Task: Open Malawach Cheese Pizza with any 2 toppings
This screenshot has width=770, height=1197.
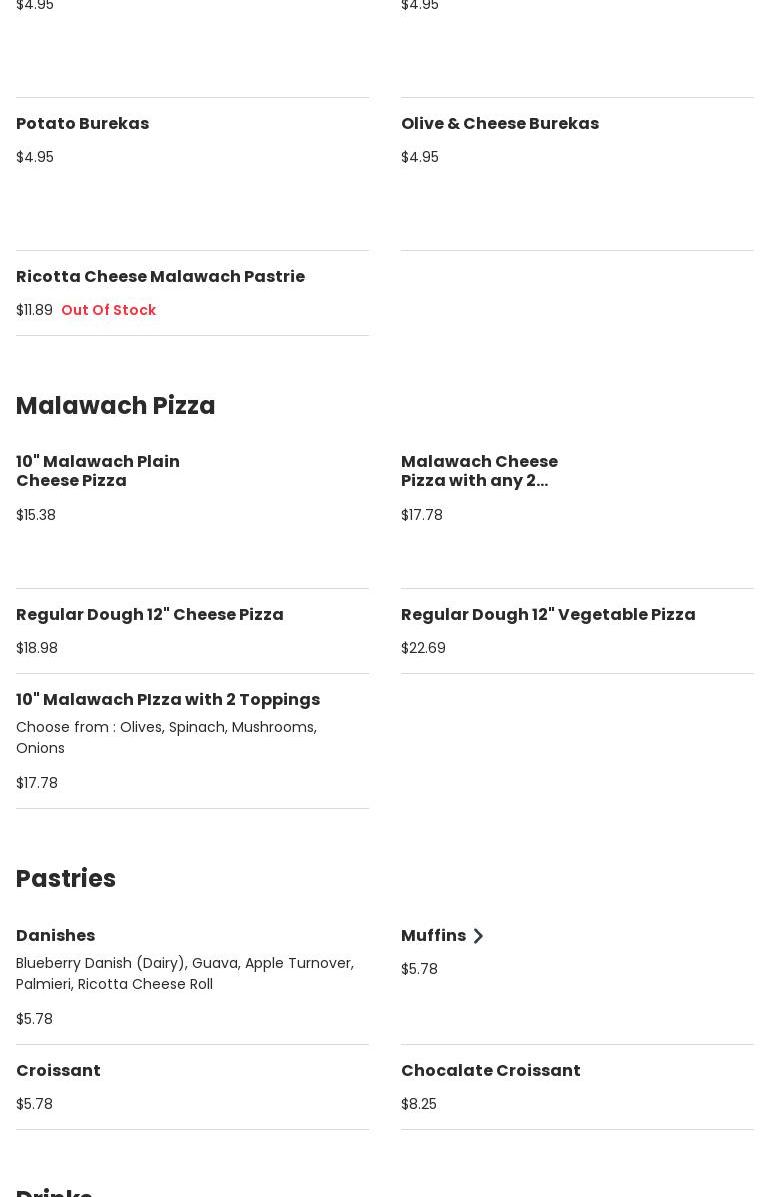Action: point(479,471)
